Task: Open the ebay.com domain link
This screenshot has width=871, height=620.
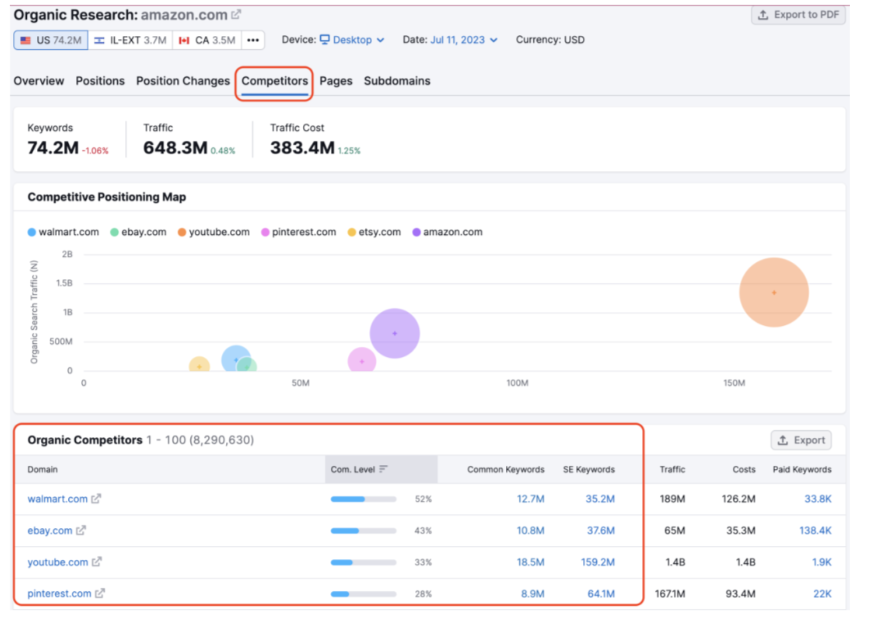Action: click(x=50, y=531)
